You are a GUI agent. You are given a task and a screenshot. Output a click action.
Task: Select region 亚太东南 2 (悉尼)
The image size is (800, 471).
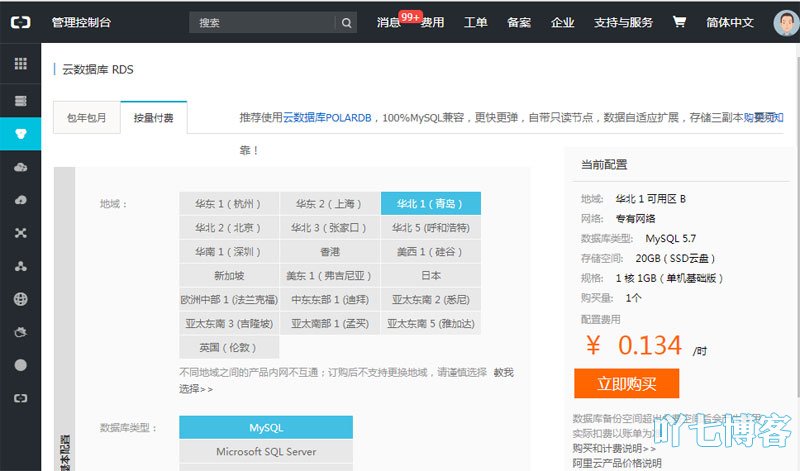click(x=431, y=300)
